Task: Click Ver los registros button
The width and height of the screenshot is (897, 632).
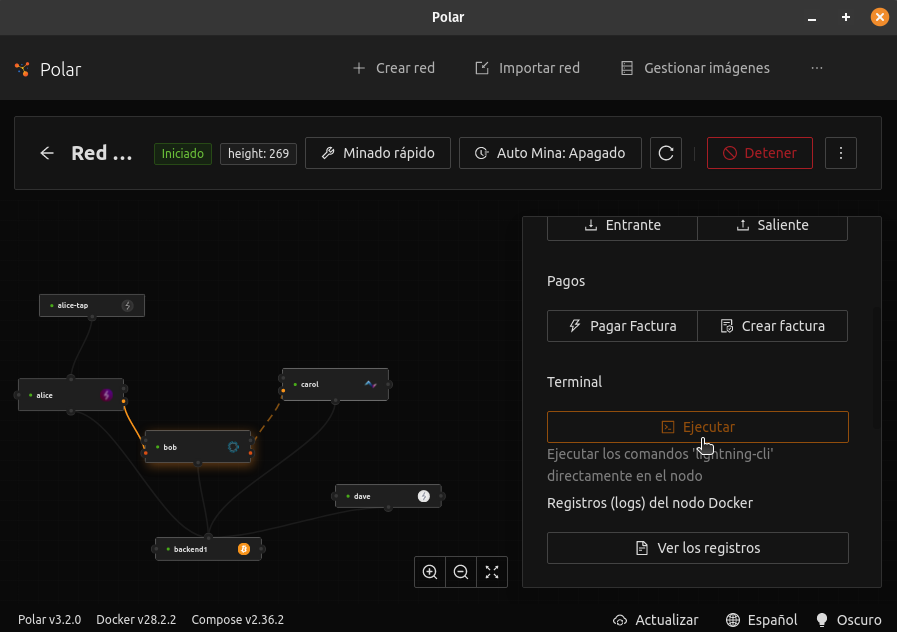Action: coord(697,548)
